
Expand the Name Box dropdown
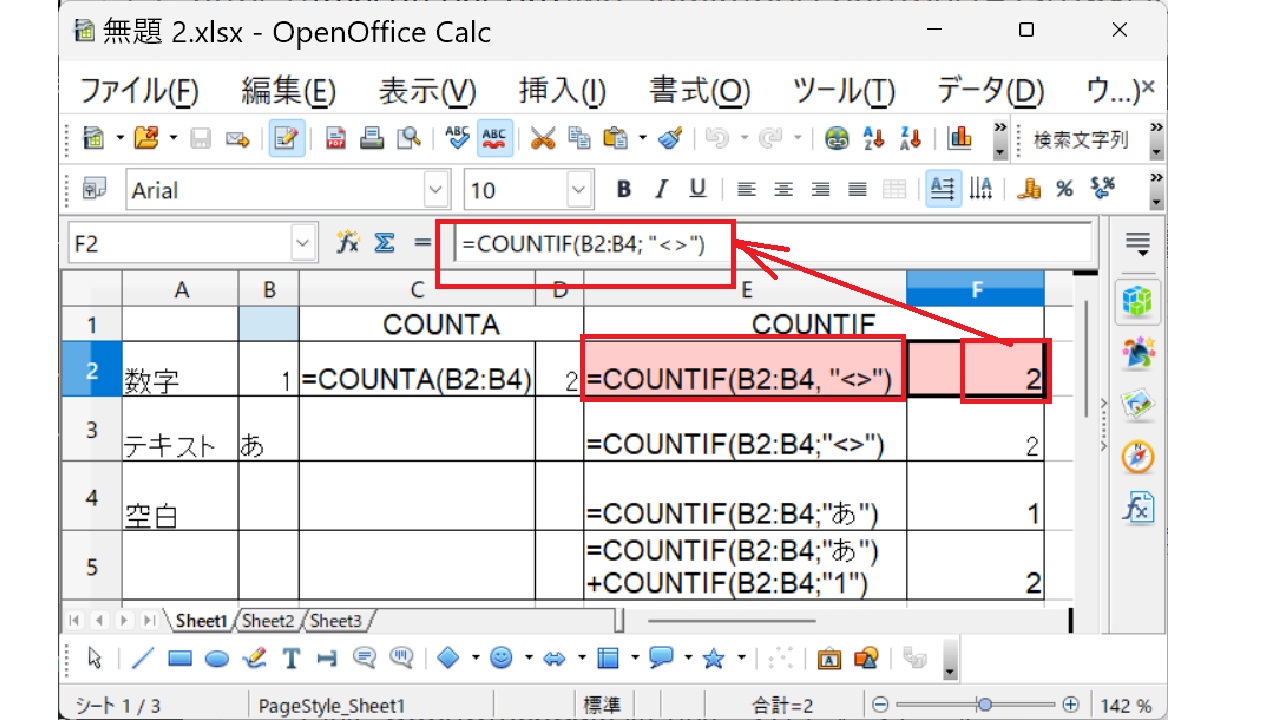pyautogui.click(x=304, y=243)
